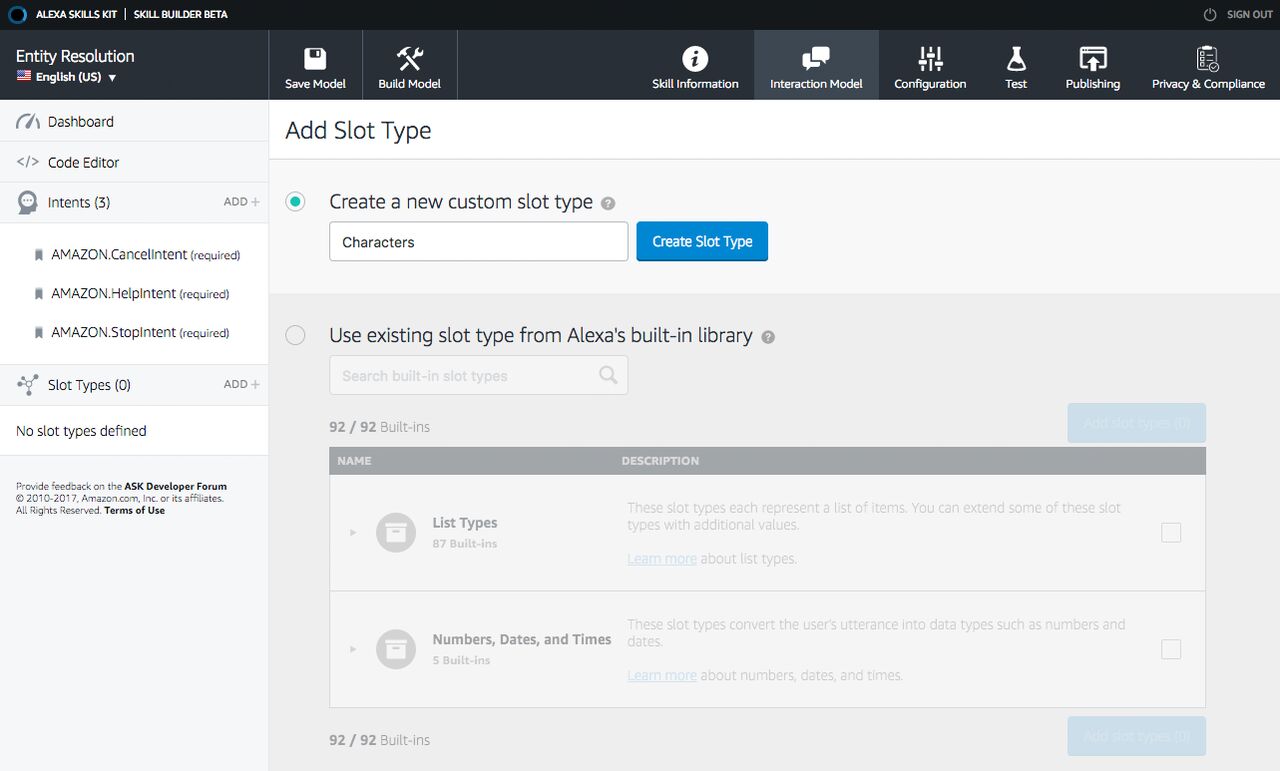Select AMAZON.CancelIntent in intents list
The height and width of the screenshot is (771, 1280).
[146, 255]
